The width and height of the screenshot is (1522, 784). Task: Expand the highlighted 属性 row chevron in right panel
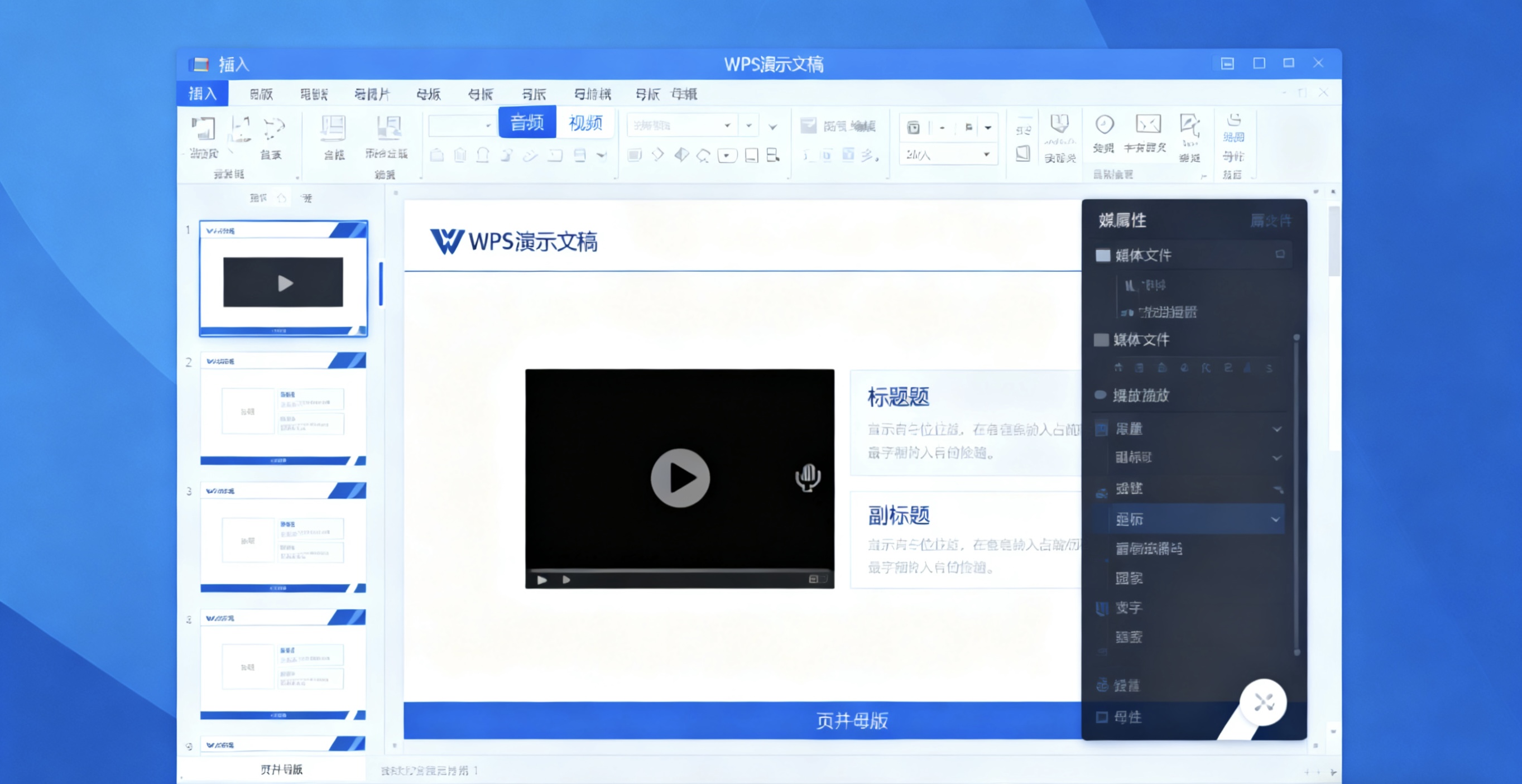(x=1278, y=518)
